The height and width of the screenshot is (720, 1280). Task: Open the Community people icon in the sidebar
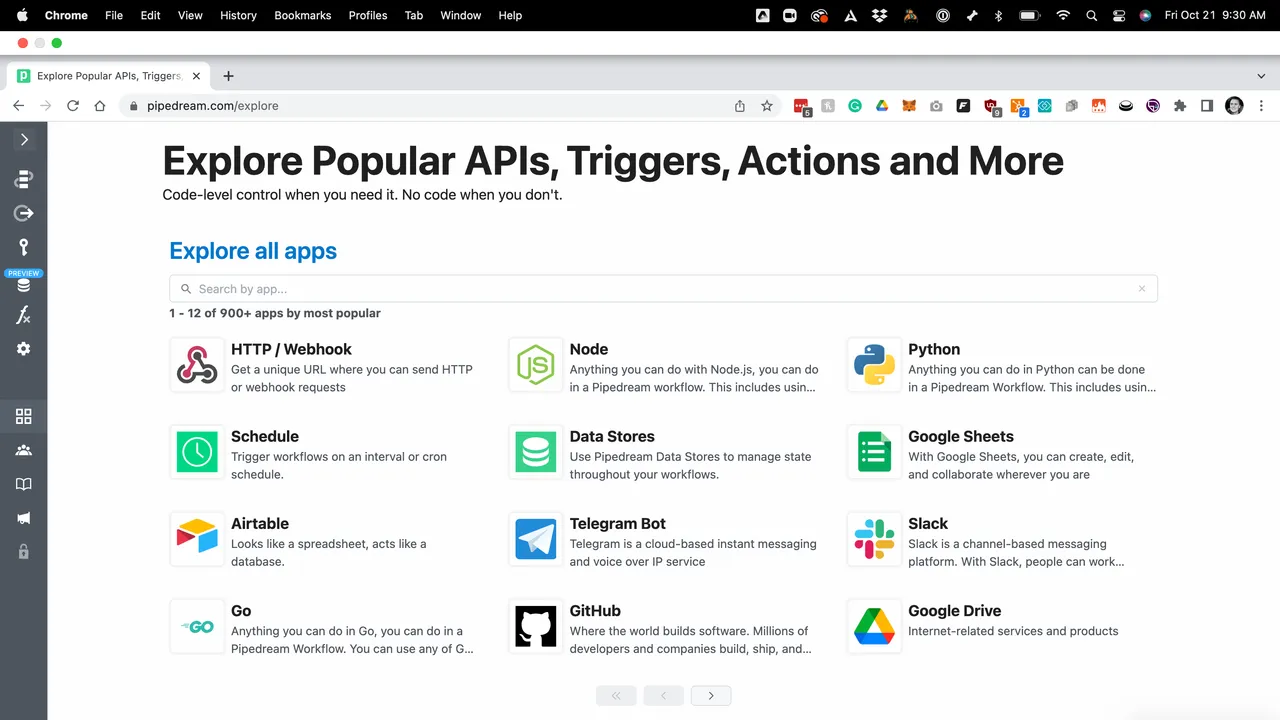tap(24, 450)
